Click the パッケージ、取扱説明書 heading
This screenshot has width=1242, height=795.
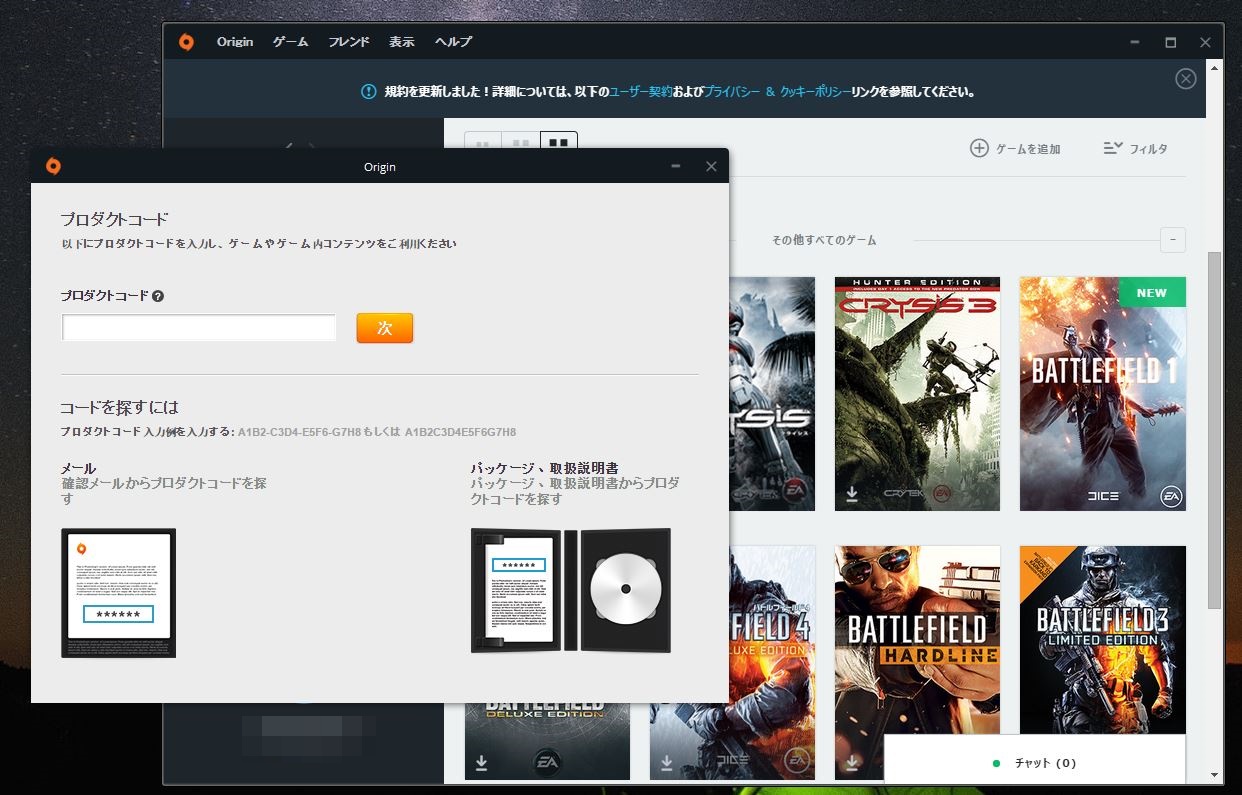pyautogui.click(x=544, y=468)
